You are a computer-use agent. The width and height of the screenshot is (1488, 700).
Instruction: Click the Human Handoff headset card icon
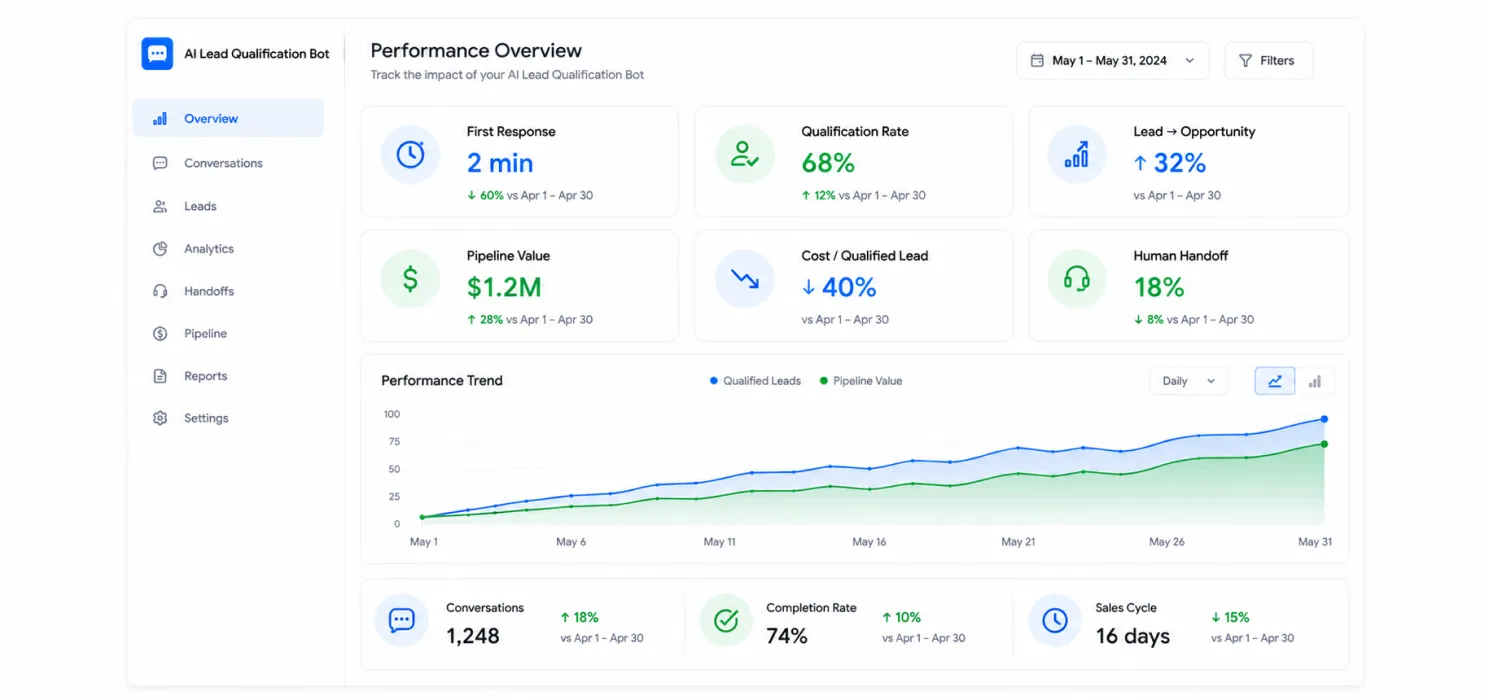(1077, 278)
